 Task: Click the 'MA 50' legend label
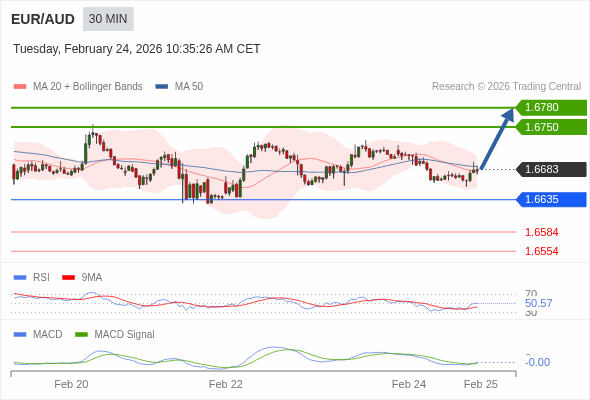click(189, 87)
